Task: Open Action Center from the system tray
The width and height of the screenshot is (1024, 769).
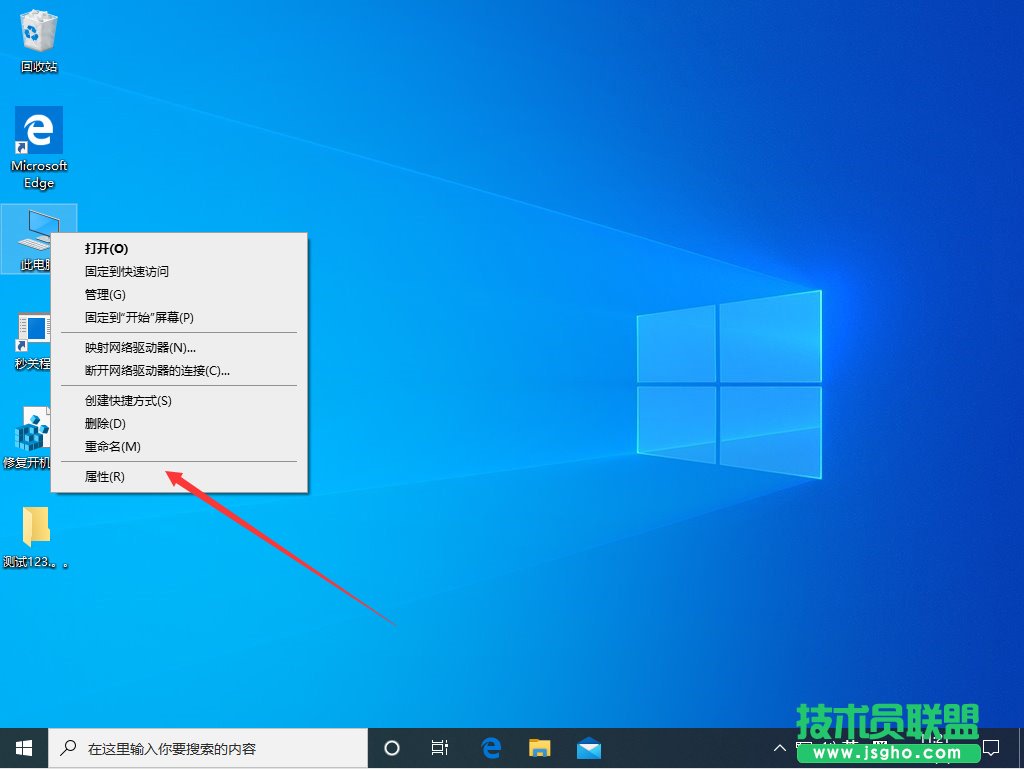Action: pyautogui.click(x=991, y=747)
